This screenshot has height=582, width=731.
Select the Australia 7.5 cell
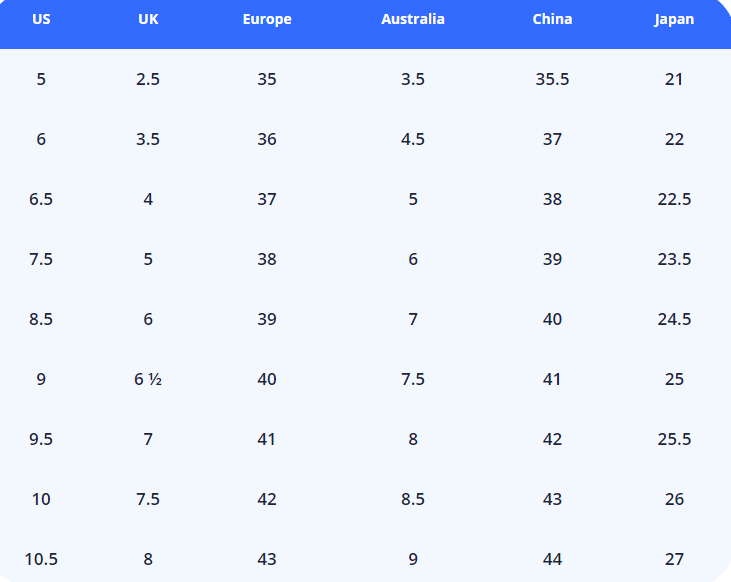click(x=413, y=379)
